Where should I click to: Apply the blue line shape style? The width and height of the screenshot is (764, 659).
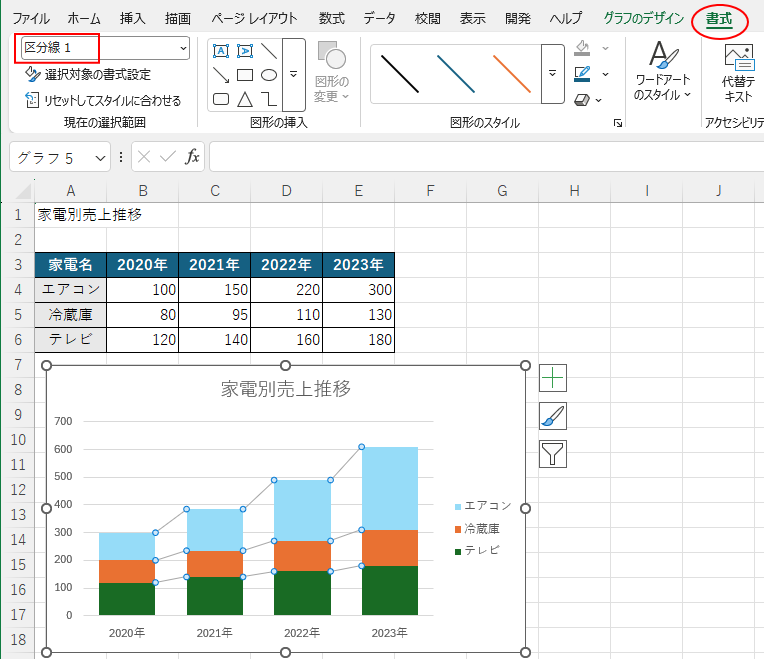point(456,74)
